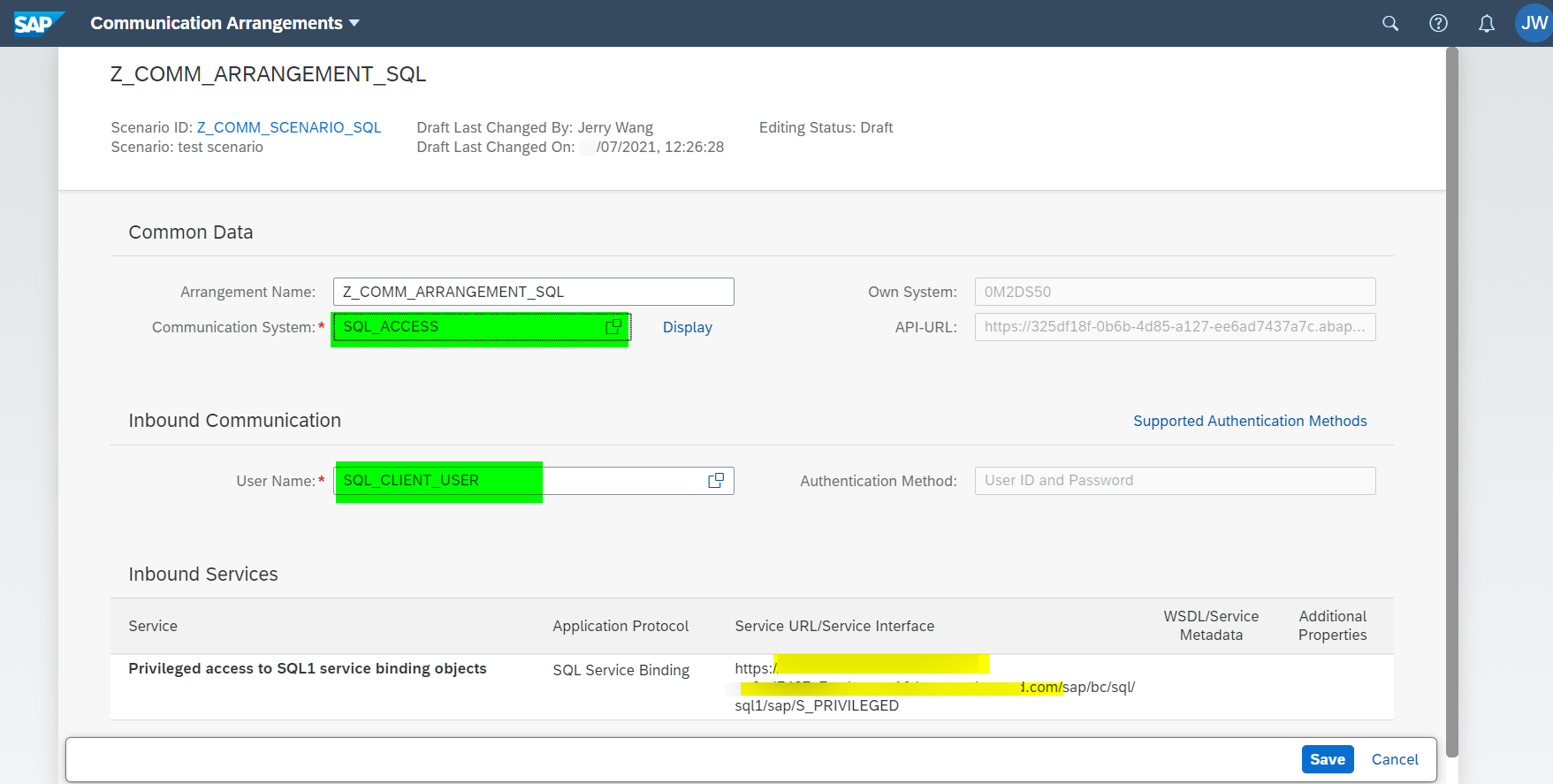The width and height of the screenshot is (1553, 784).
Task: Click the Display link beside Communication System
Action: point(687,327)
